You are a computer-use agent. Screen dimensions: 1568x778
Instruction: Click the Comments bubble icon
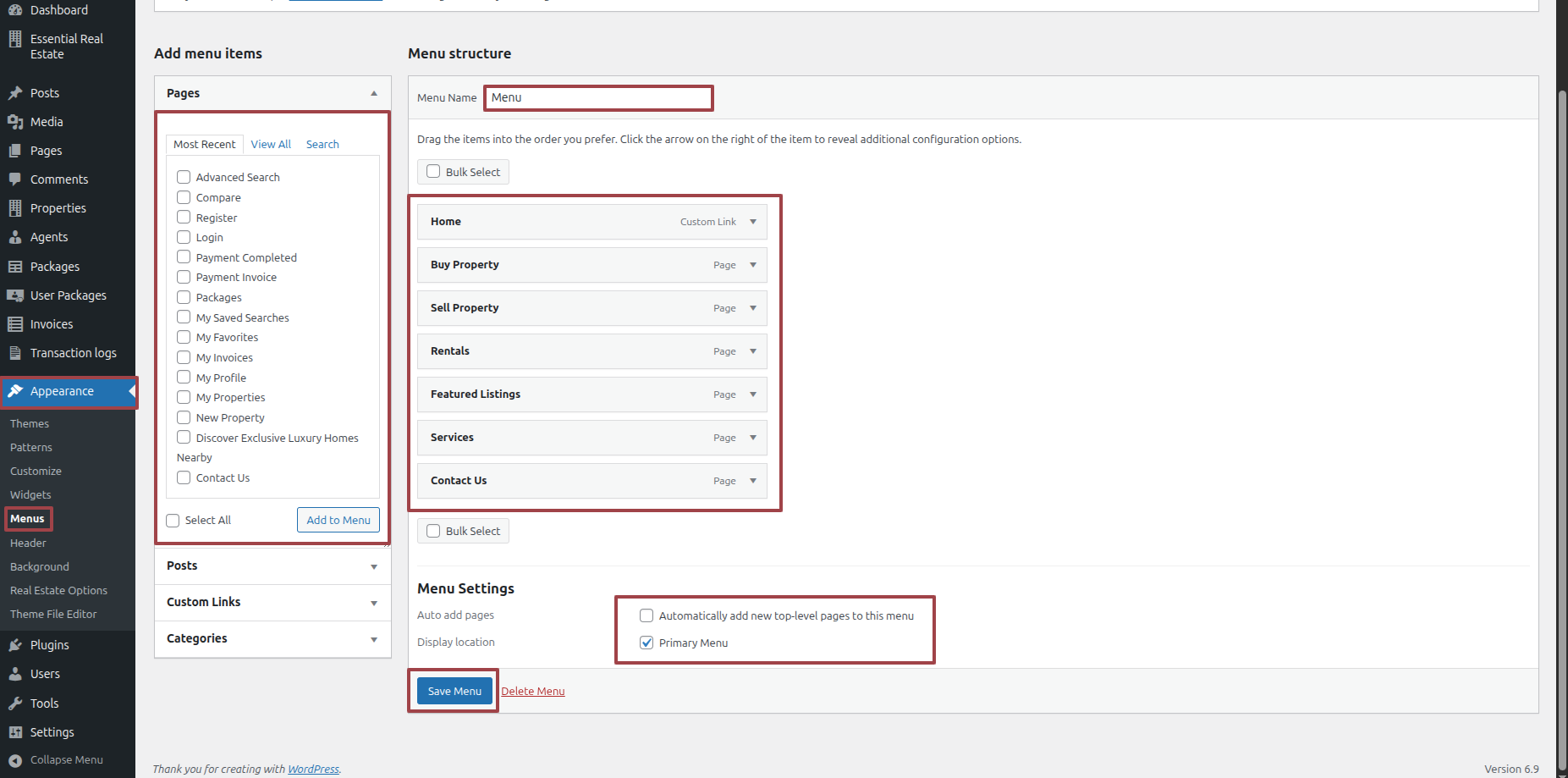pyautogui.click(x=15, y=179)
